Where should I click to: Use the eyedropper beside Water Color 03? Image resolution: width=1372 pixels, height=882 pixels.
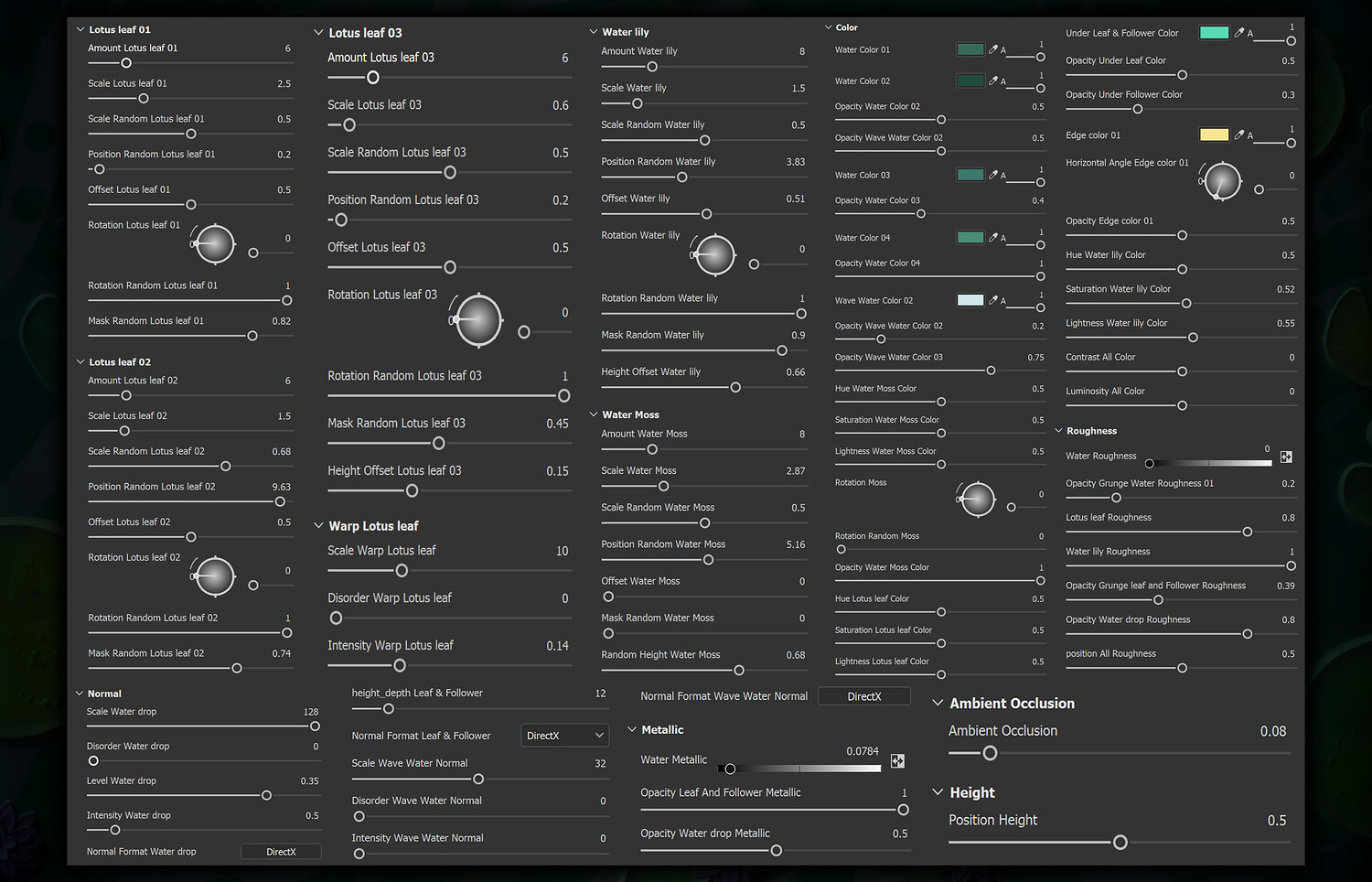993,175
